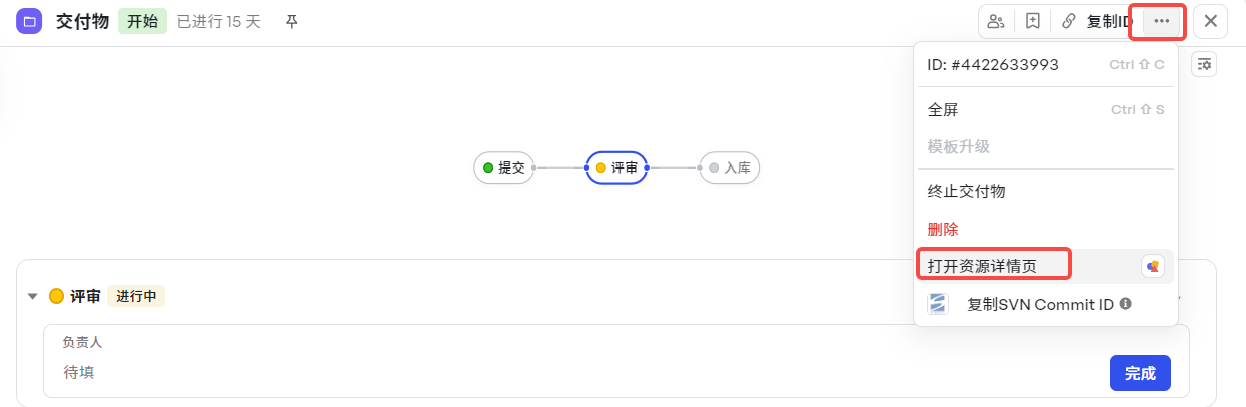Click the bookmark add icon

pos(1033,21)
